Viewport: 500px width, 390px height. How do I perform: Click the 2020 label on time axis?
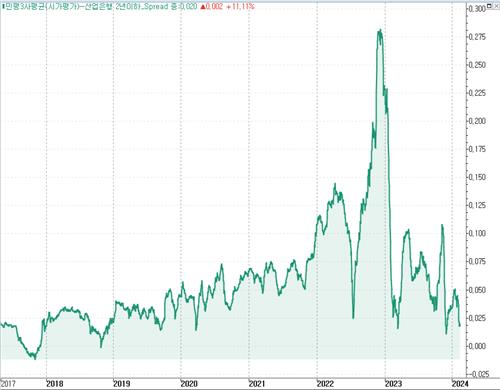[189, 384]
